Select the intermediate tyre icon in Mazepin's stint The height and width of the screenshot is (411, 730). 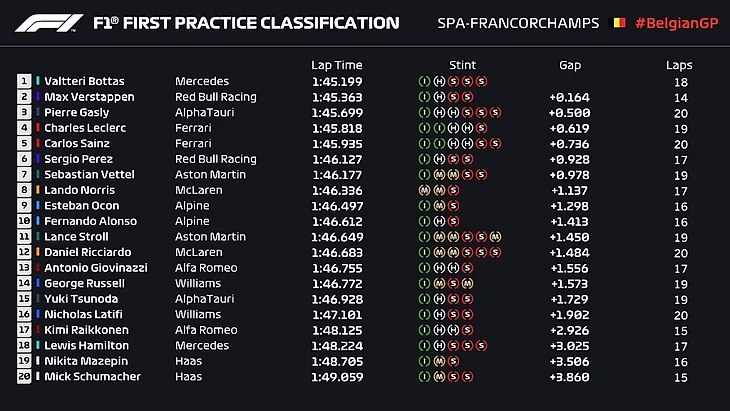(424, 361)
